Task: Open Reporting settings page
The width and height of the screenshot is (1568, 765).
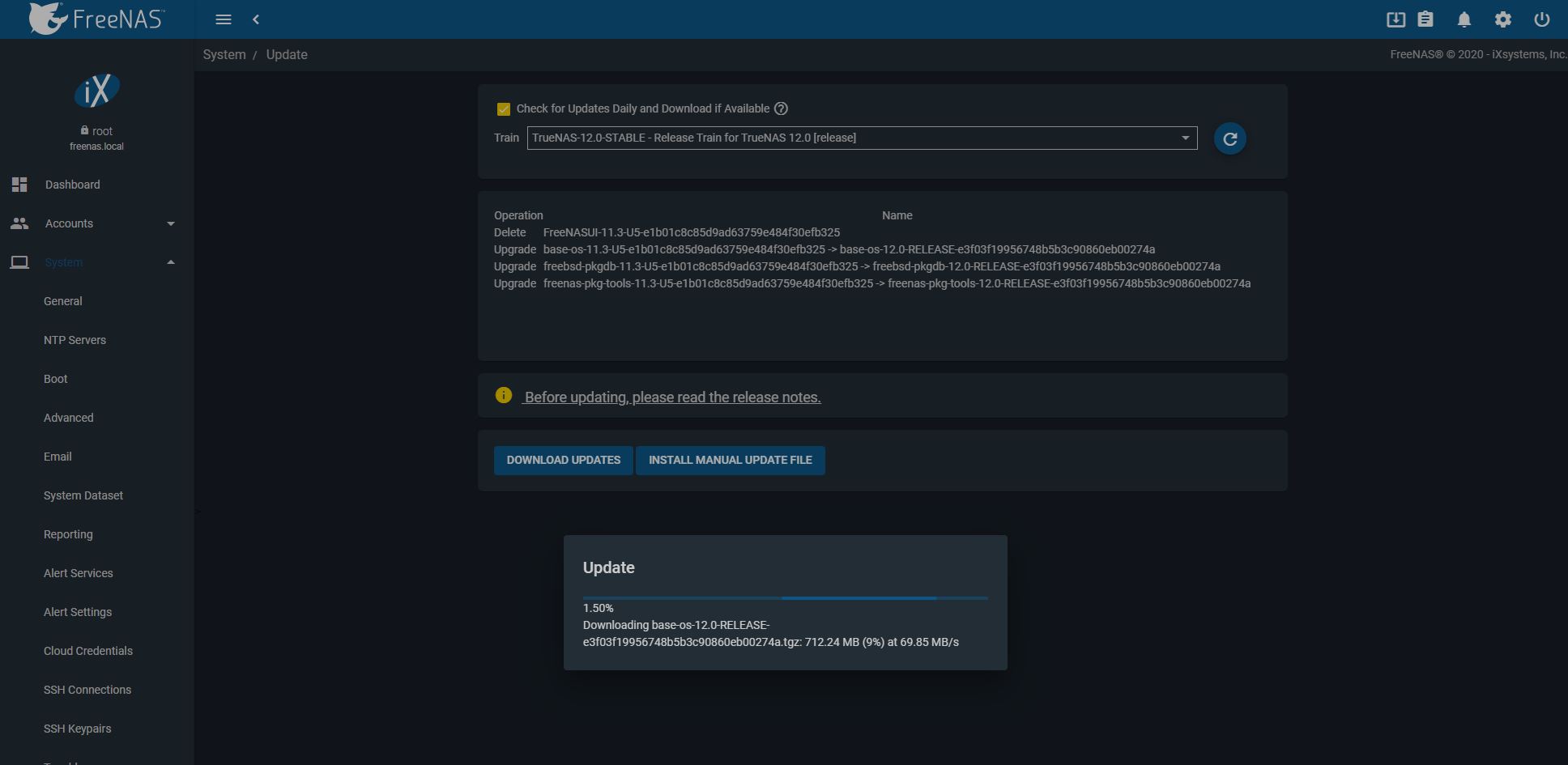Action: 68,534
